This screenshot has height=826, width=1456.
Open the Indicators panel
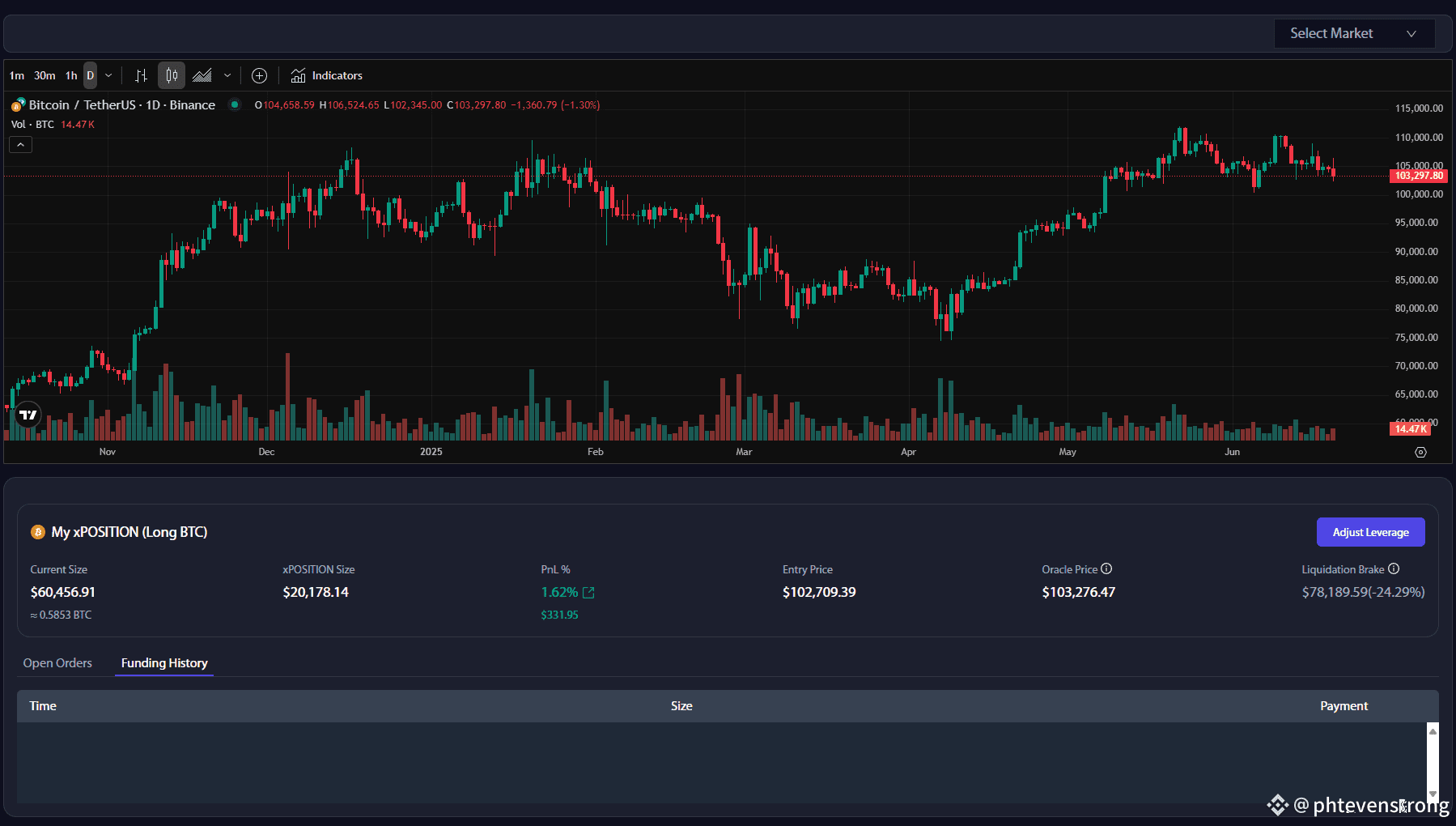pyautogui.click(x=326, y=75)
